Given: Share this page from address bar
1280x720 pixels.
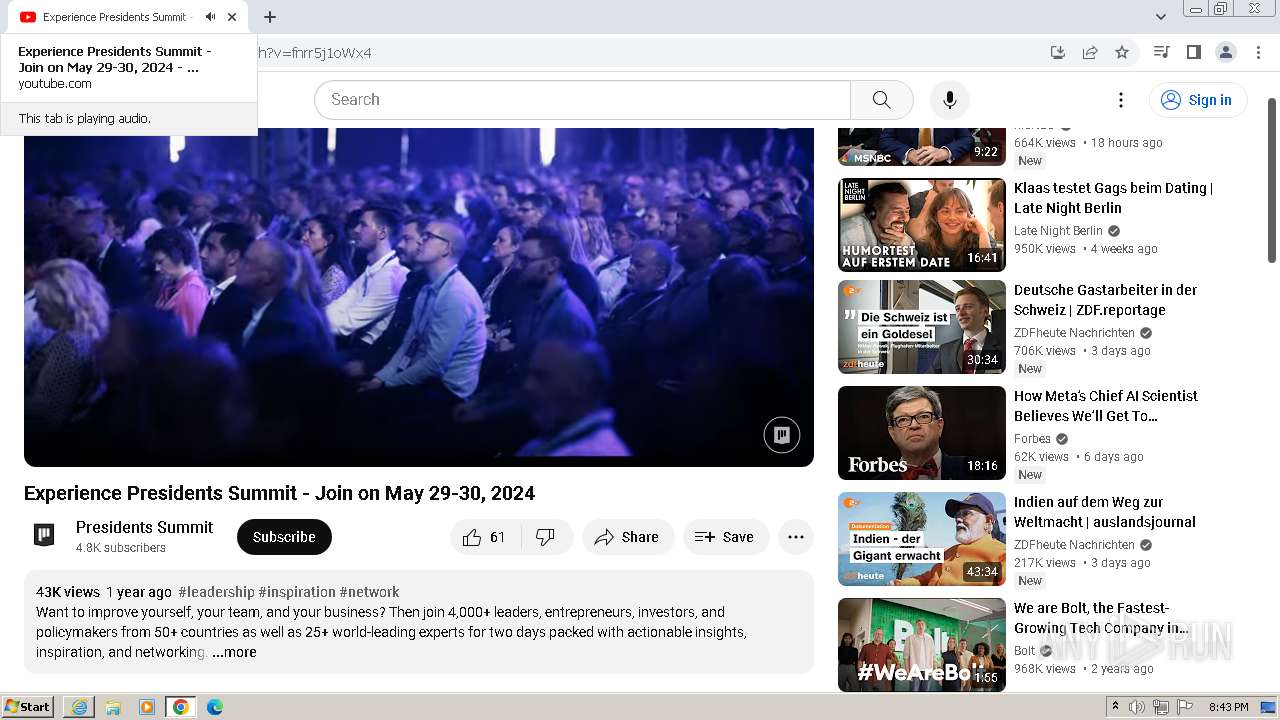Looking at the screenshot, I should coord(1090,52).
